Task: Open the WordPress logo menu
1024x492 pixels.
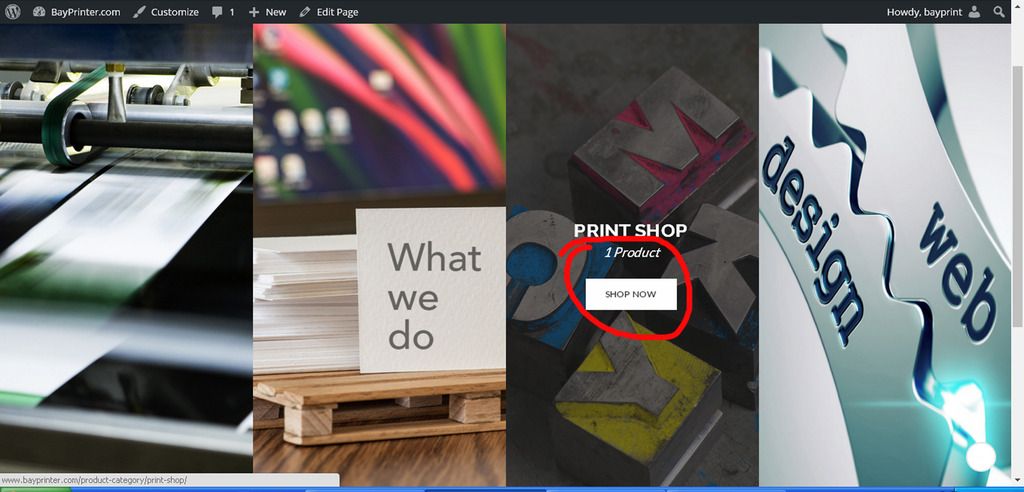Action: [x=13, y=12]
